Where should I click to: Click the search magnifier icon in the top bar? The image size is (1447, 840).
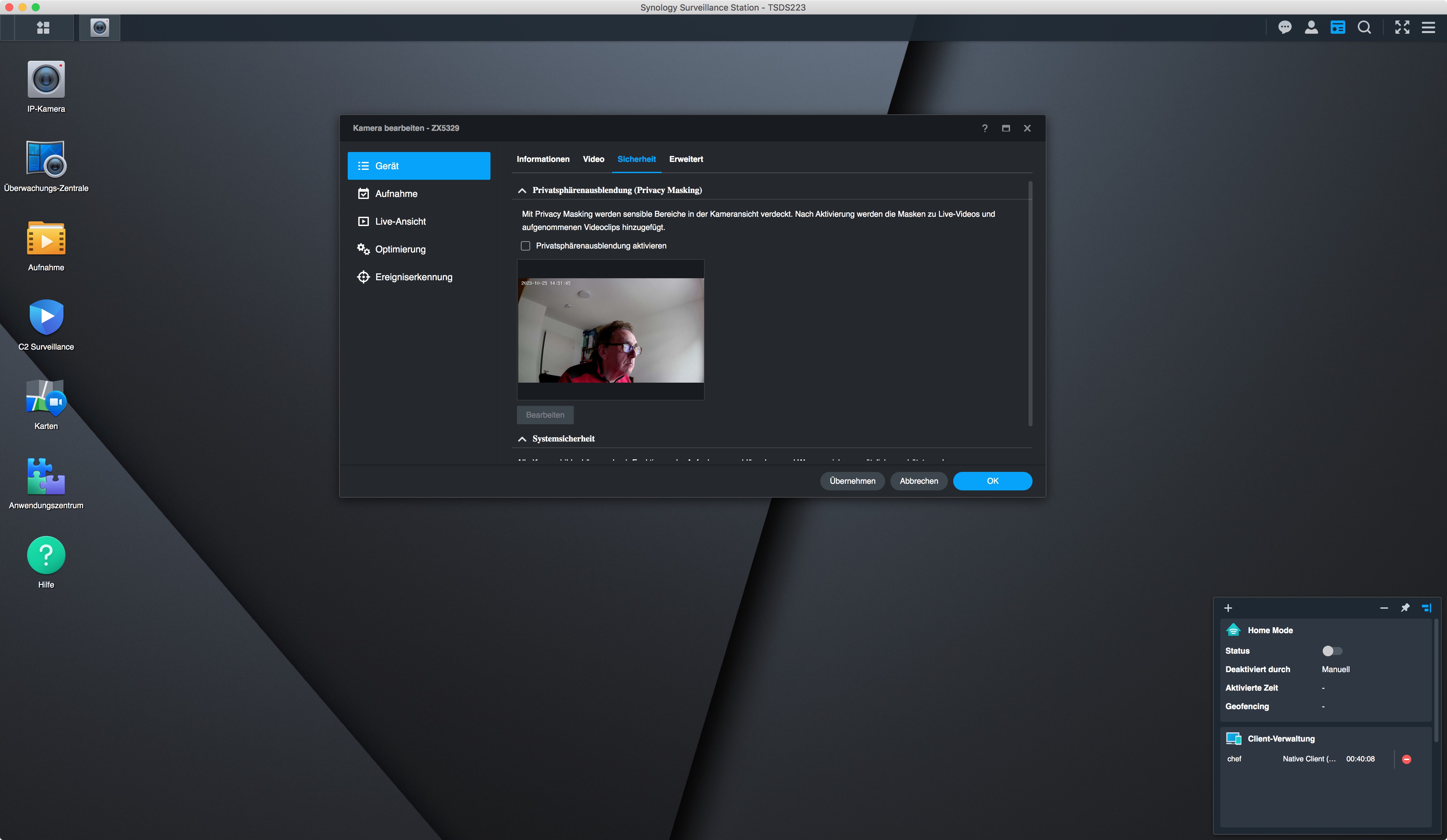tap(1364, 27)
